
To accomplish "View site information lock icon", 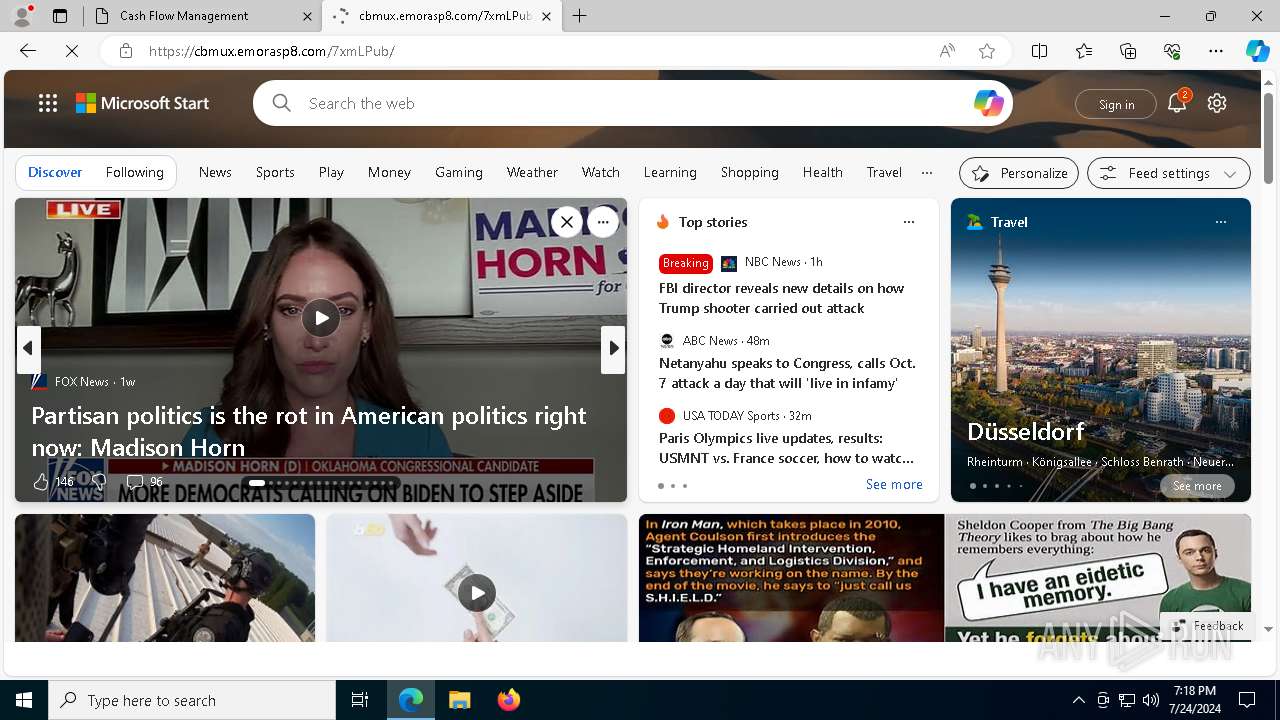I will coord(126,51).
